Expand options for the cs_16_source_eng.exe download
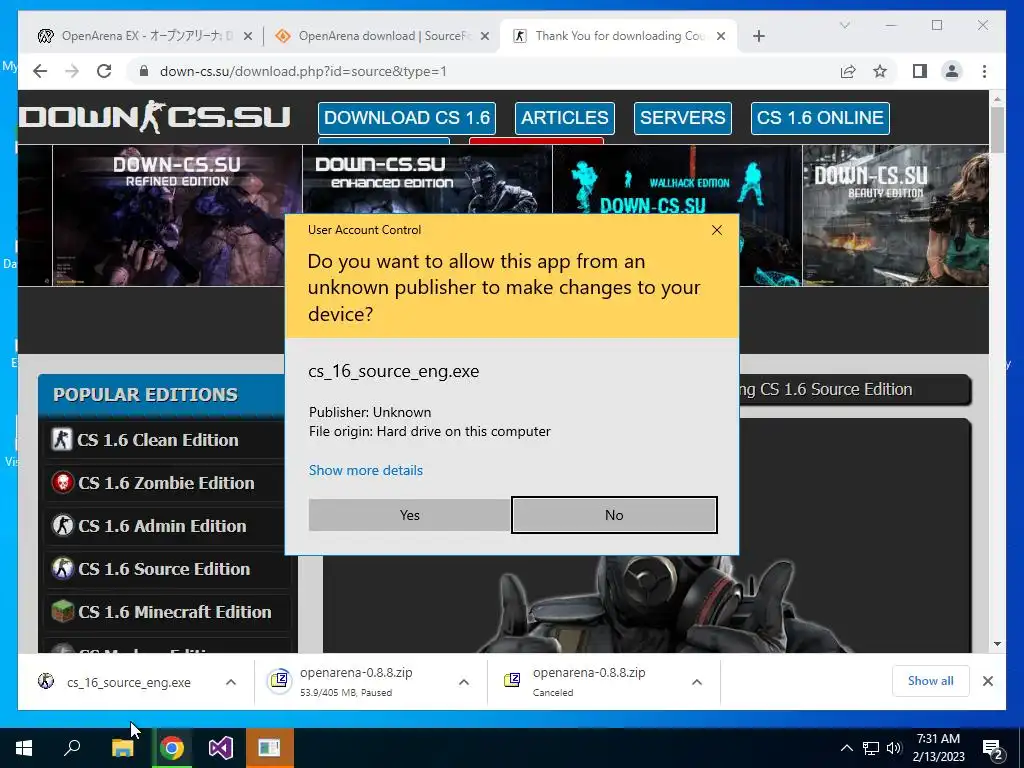 (x=231, y=682)
